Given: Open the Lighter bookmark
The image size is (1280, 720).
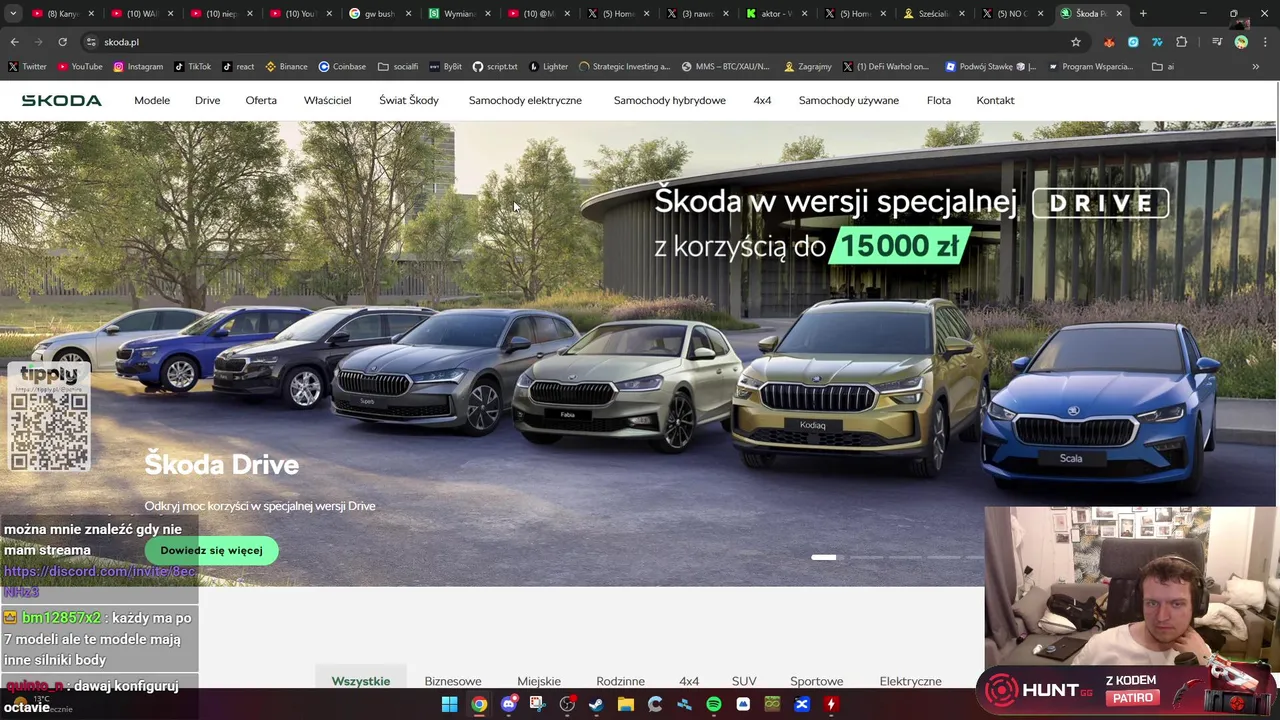Looking at the screenshot, I should point(549,66).
